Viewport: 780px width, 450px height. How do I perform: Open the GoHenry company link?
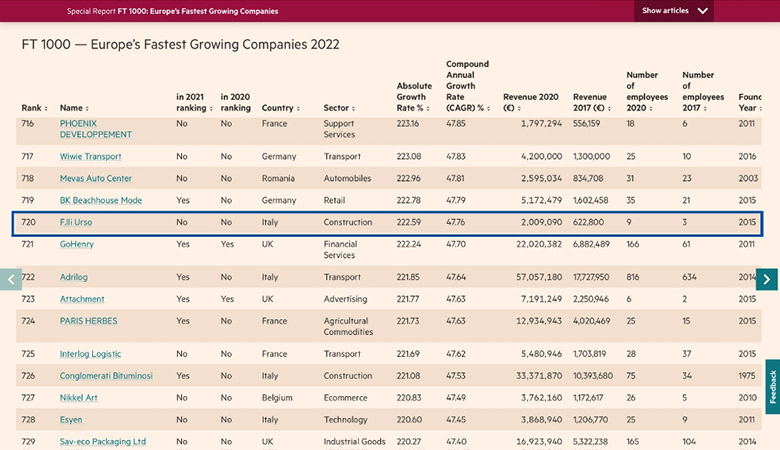point(77,244)
